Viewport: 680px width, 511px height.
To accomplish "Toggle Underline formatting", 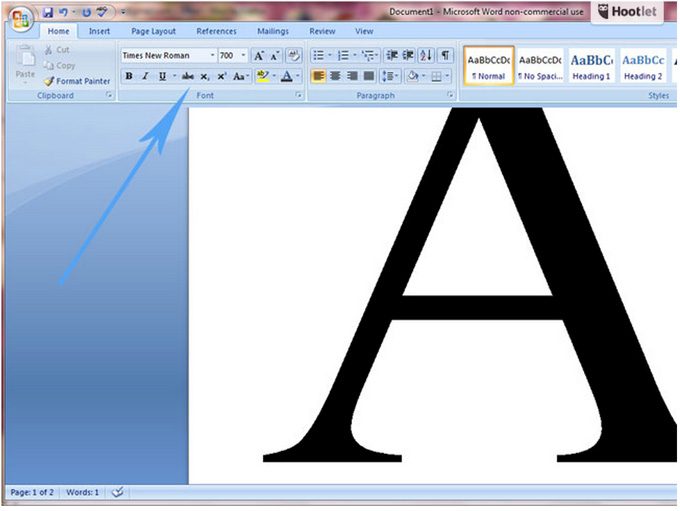I will point(161,76).
